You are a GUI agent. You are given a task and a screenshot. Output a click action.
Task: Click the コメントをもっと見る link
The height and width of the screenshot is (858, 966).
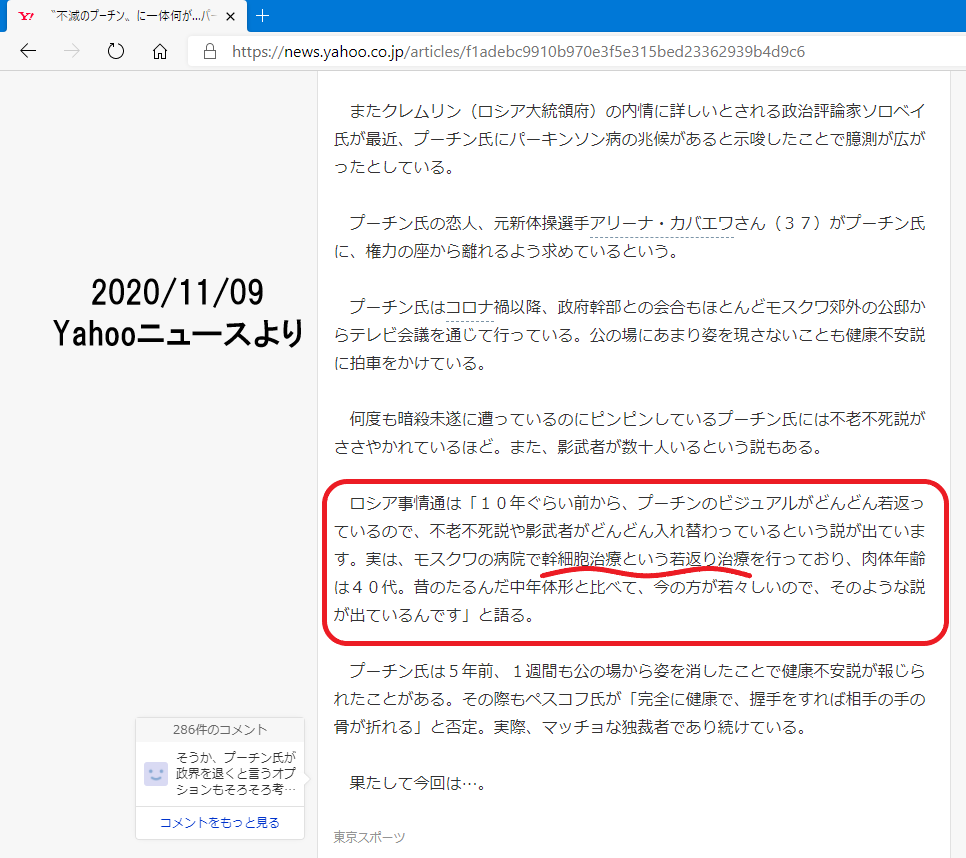point(220,822)
